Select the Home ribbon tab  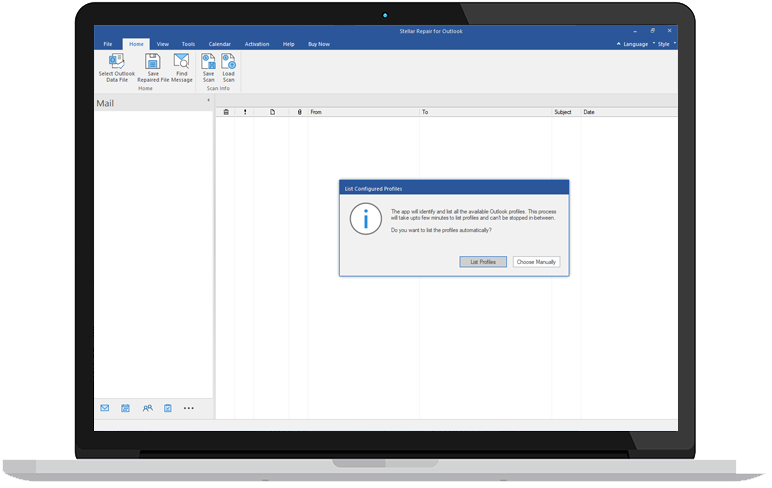pos(136,44)
